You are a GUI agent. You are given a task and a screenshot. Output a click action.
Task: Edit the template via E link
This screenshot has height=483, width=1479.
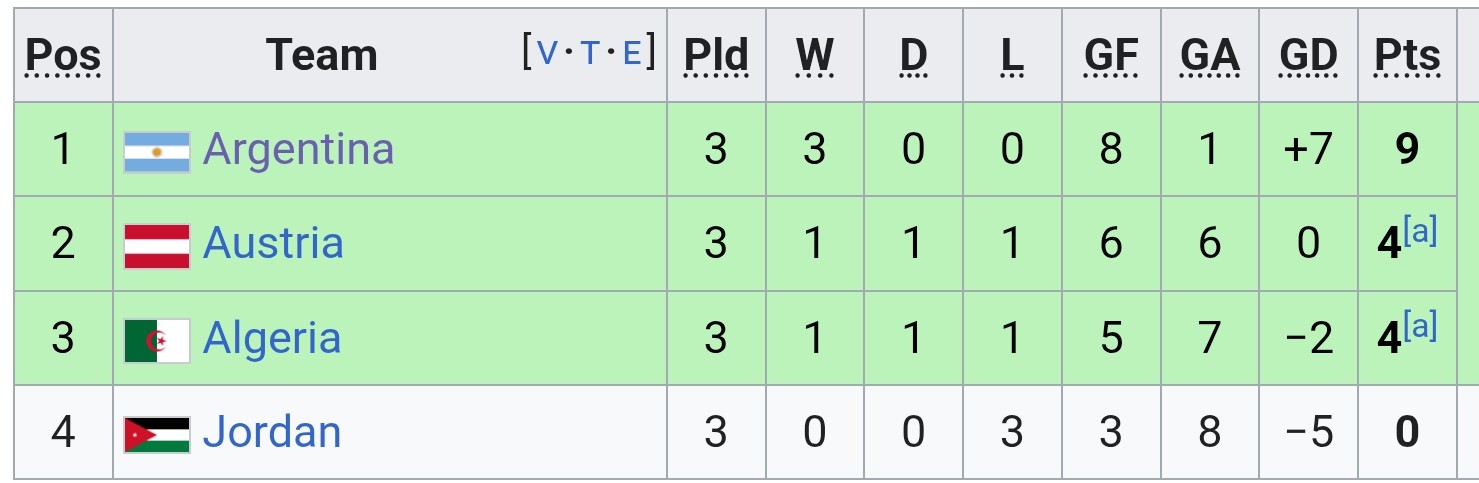click(x=632, y=53)
